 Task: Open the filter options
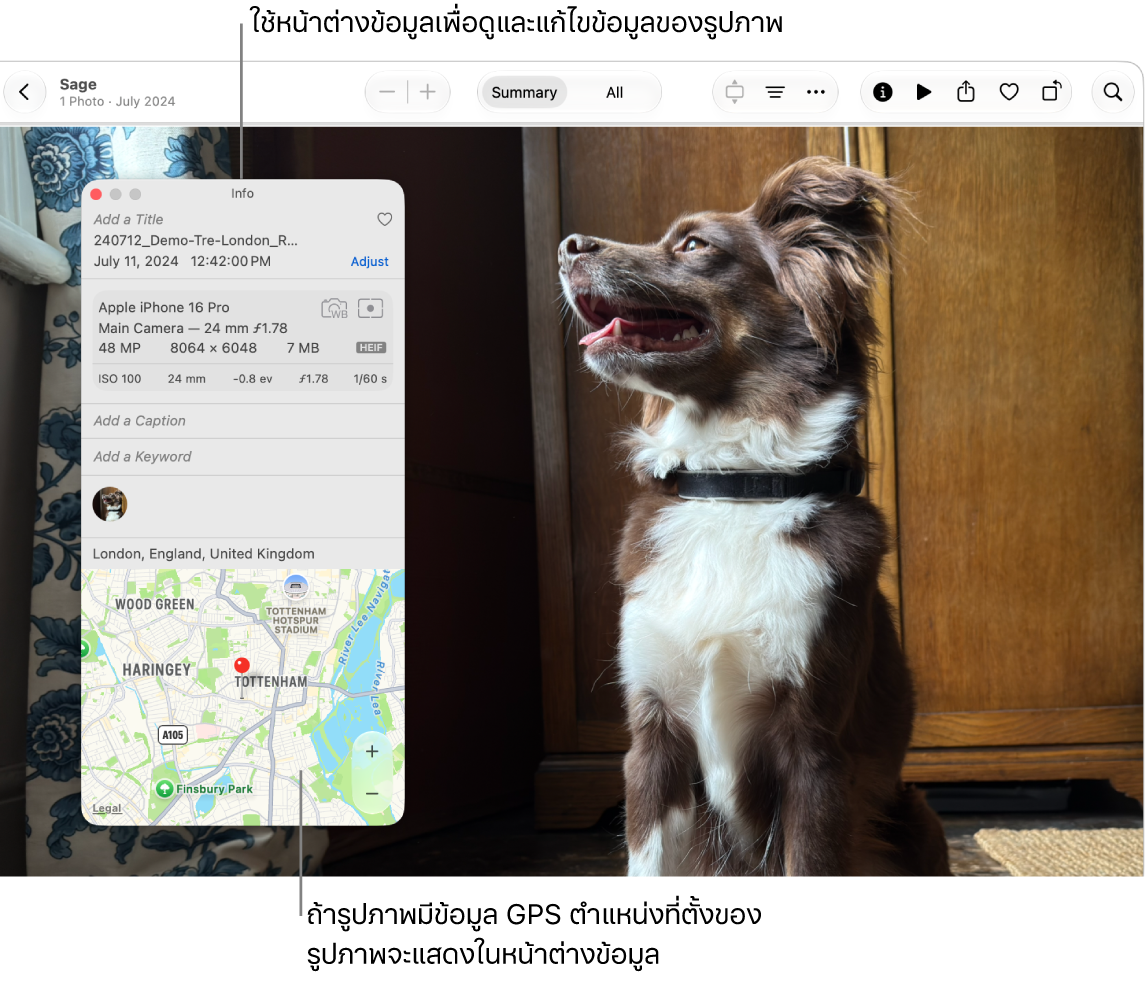pyautogui.click(x=775, y=93)
